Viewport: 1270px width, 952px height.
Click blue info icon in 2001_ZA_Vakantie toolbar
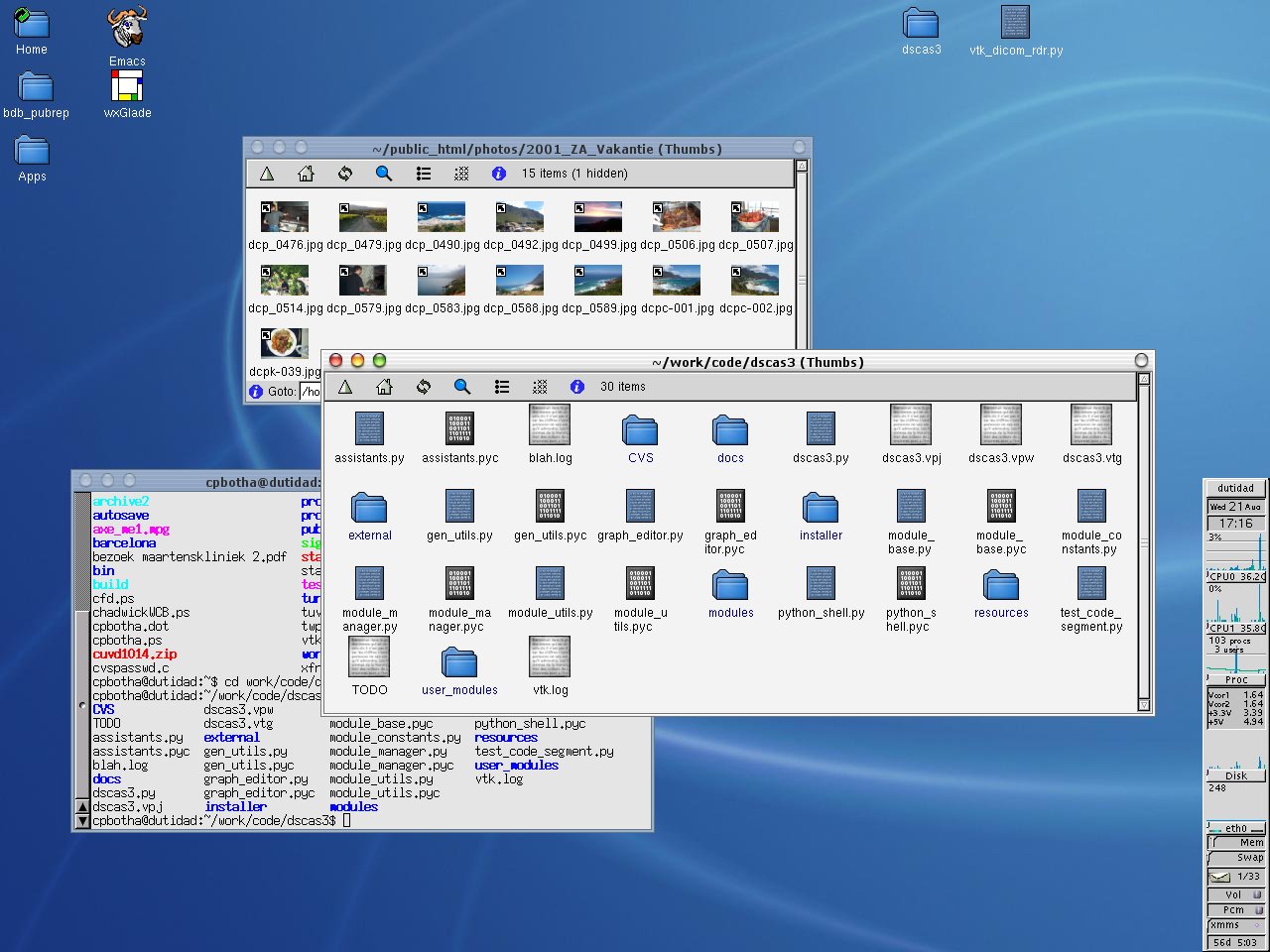click(499, 174)
